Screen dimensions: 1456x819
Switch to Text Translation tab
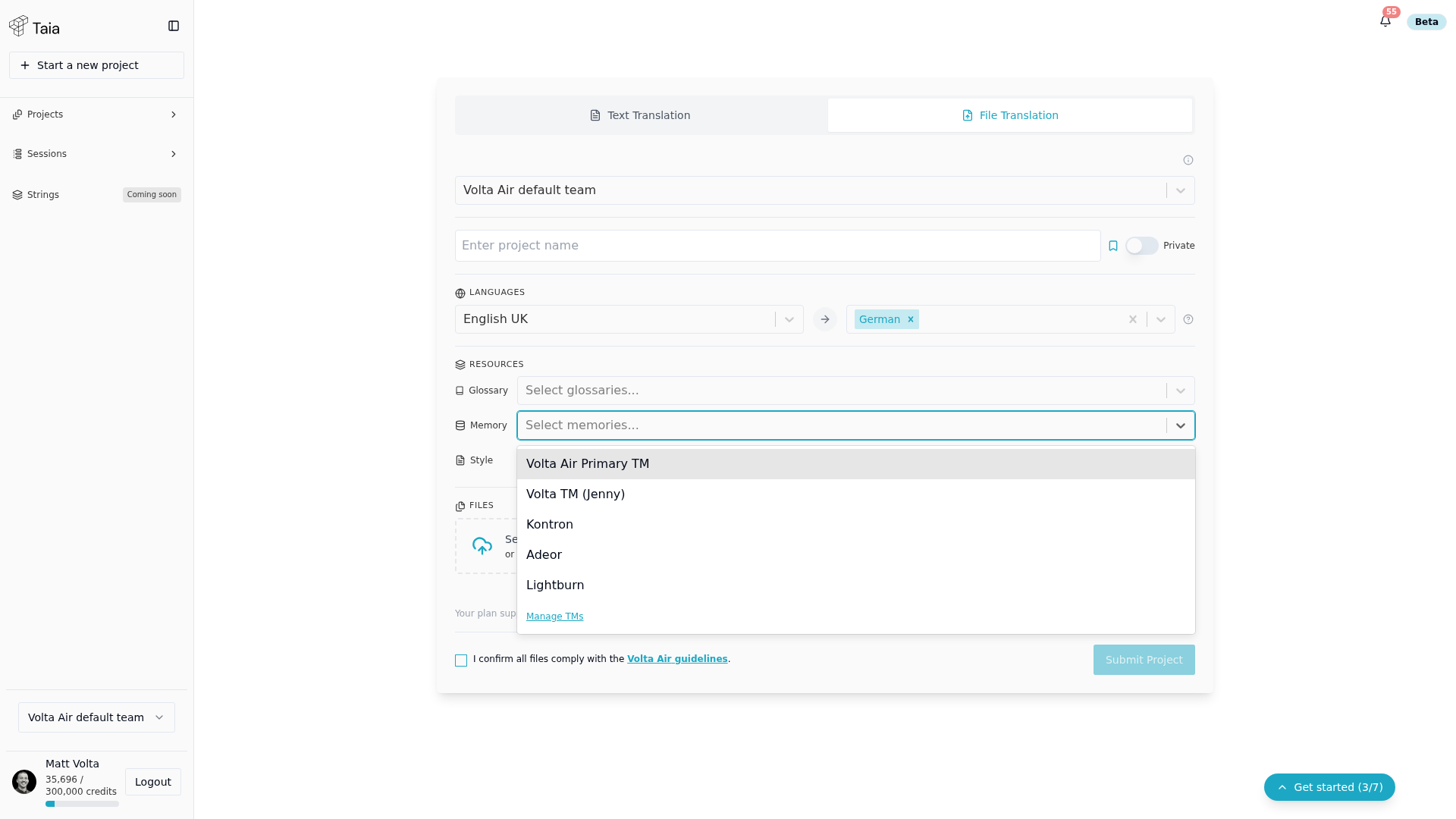click(642, 115)
